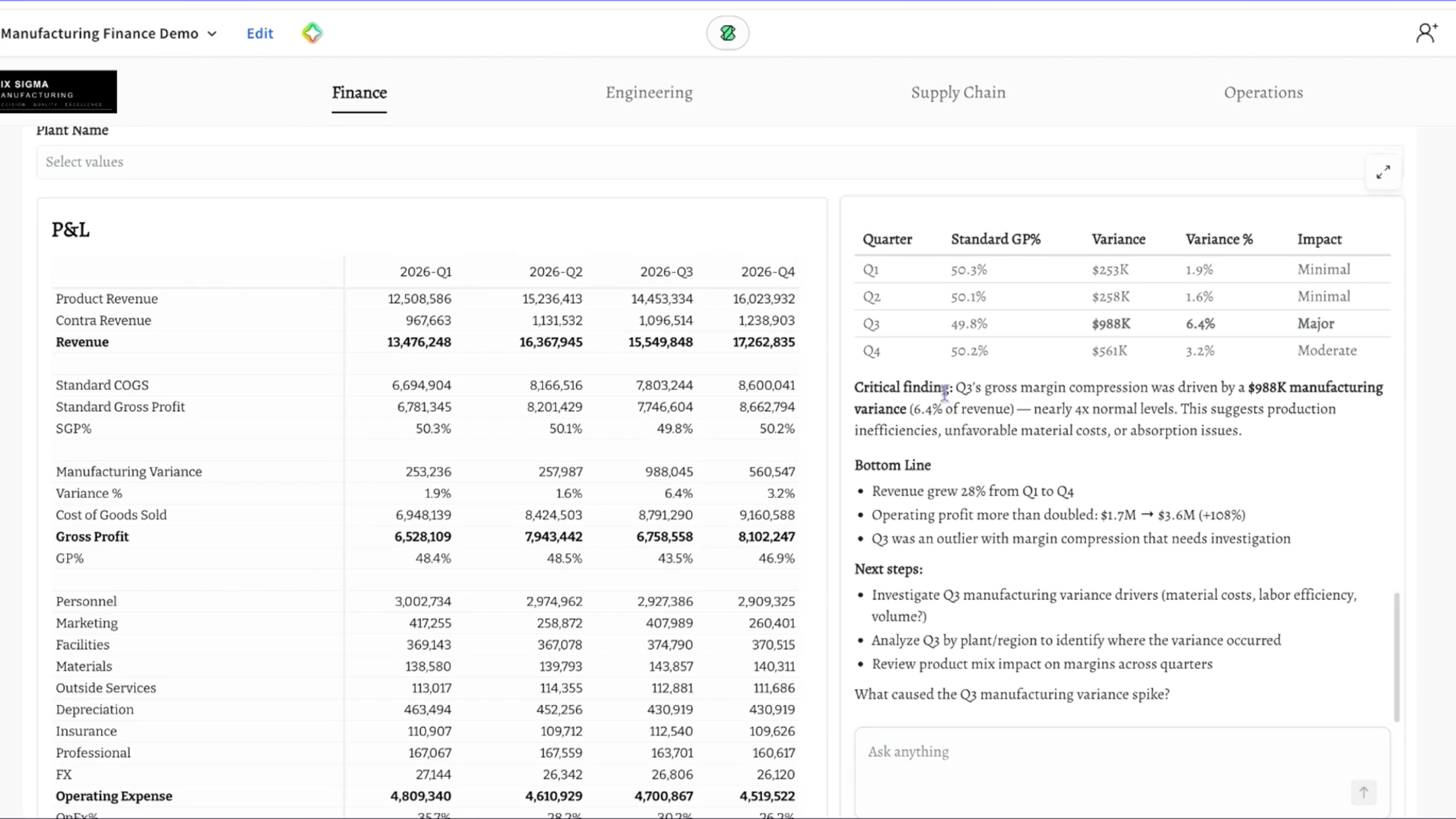Click the Operating Expense row label

point(114,796)
